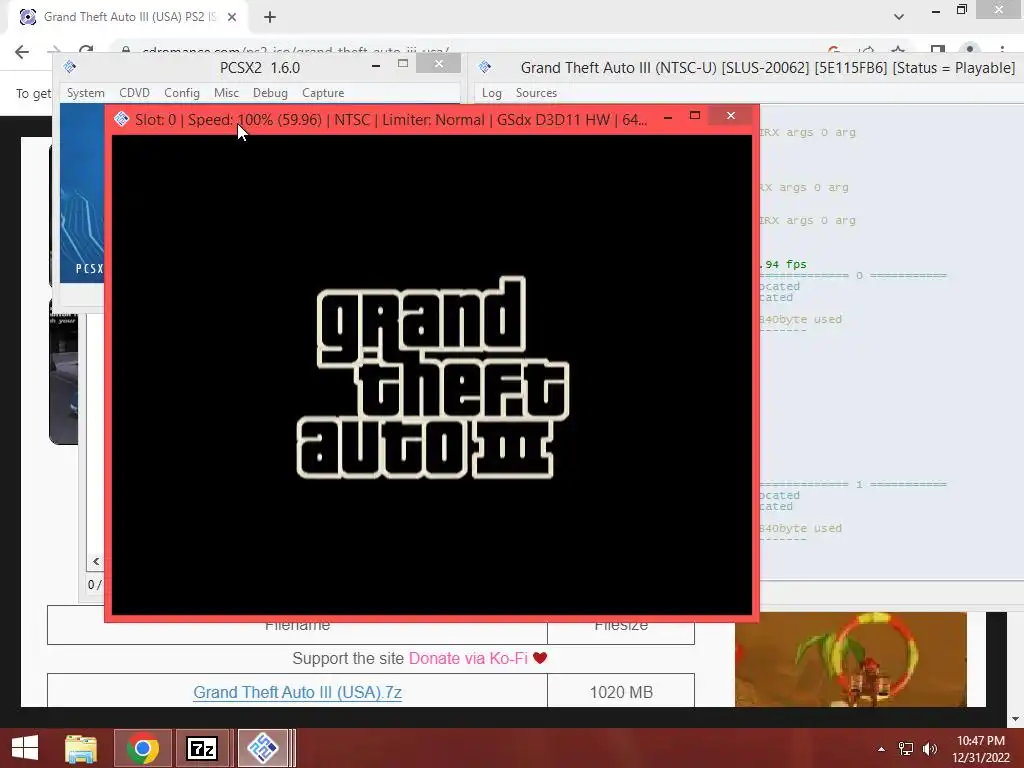Minimize the PCSX2 1.6.0 main window

376,65
